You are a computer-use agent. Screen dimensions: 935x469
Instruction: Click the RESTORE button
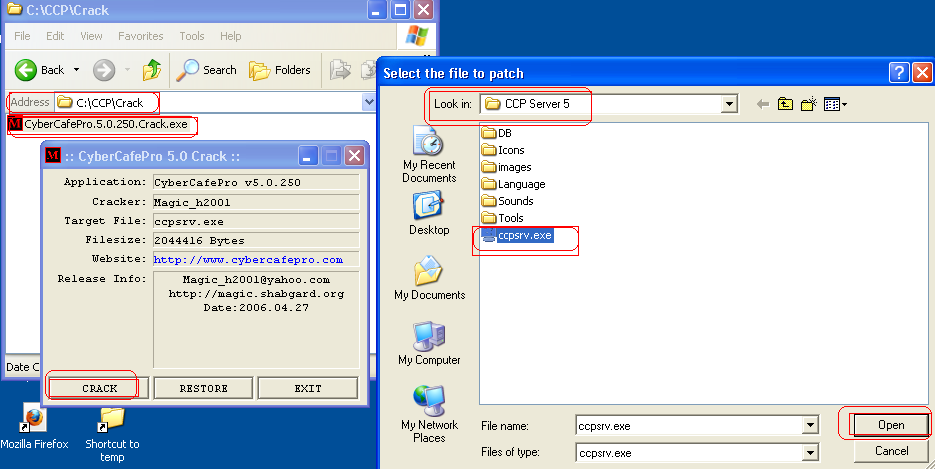click(x=203, y=388)
